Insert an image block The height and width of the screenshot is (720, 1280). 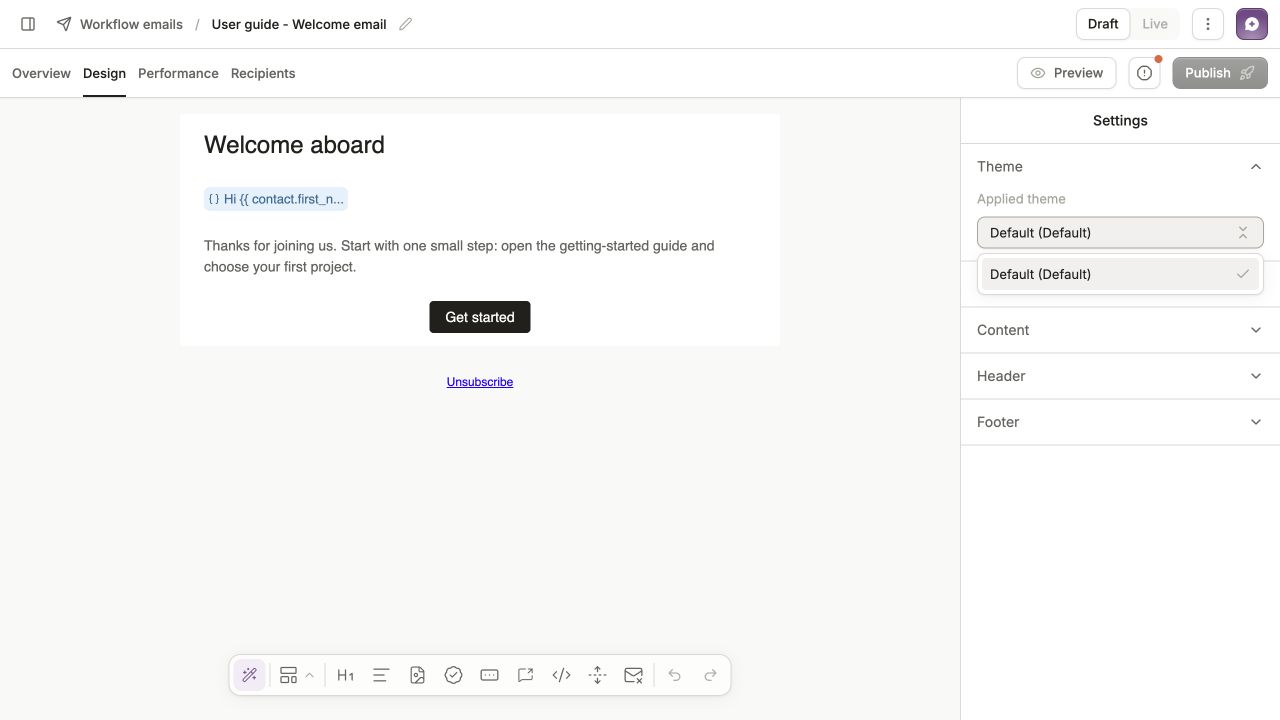click(x=417, y=675)
